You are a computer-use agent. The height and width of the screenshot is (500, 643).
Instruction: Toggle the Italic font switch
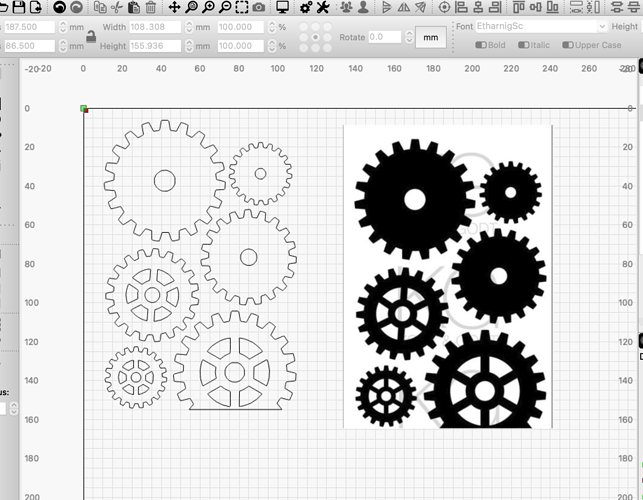[x=524, y=45]
